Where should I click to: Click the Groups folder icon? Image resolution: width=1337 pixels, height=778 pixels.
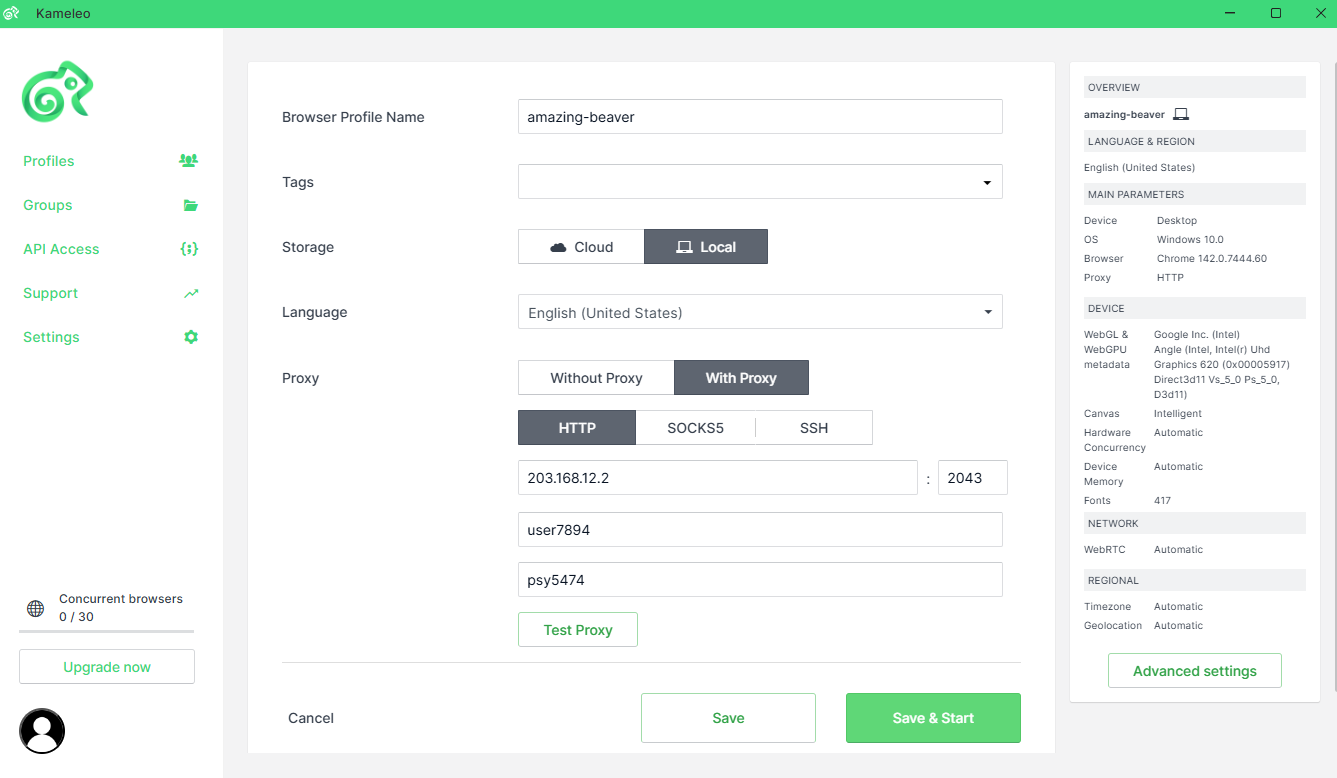pos(190,205)
